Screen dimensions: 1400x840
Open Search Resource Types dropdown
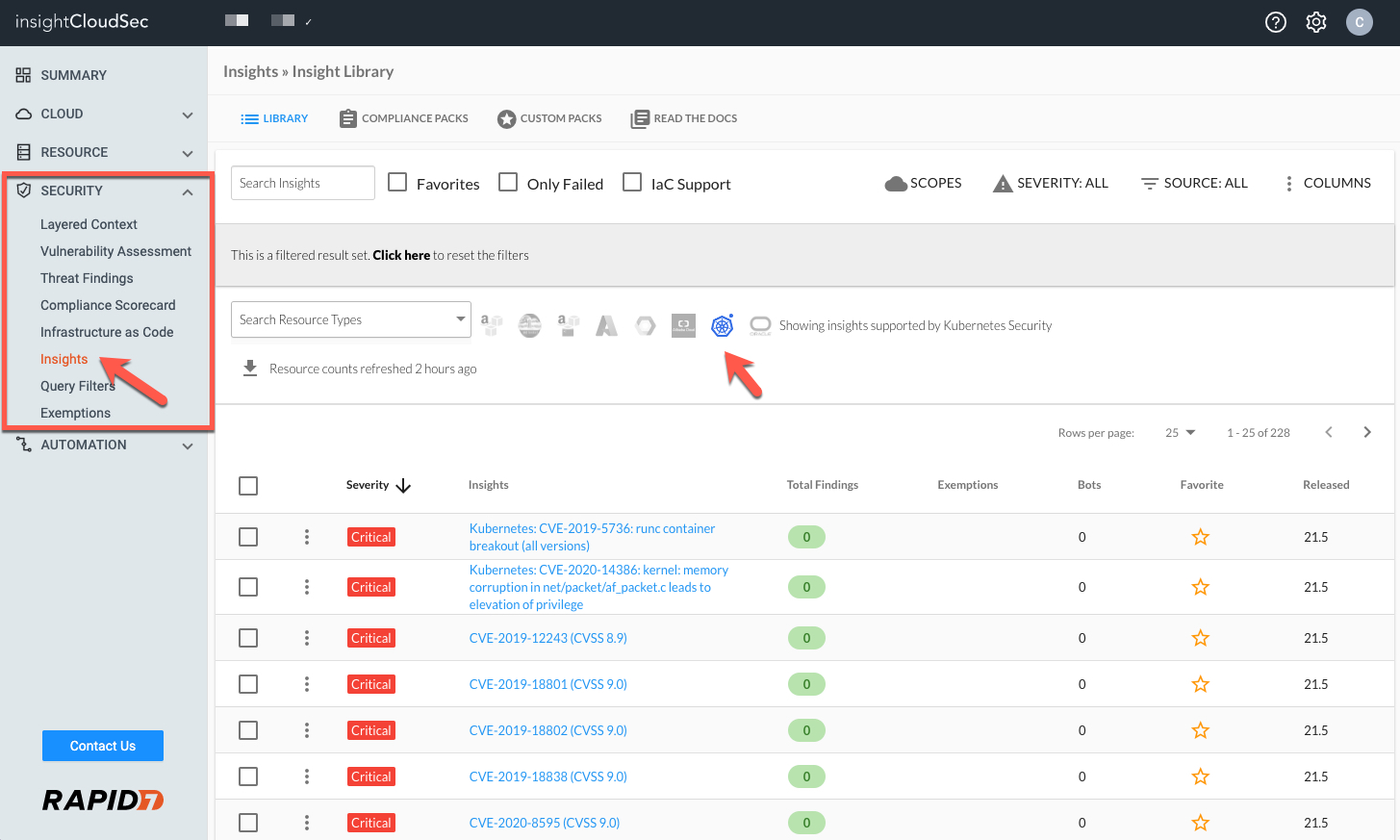click(x=351, y=319)
